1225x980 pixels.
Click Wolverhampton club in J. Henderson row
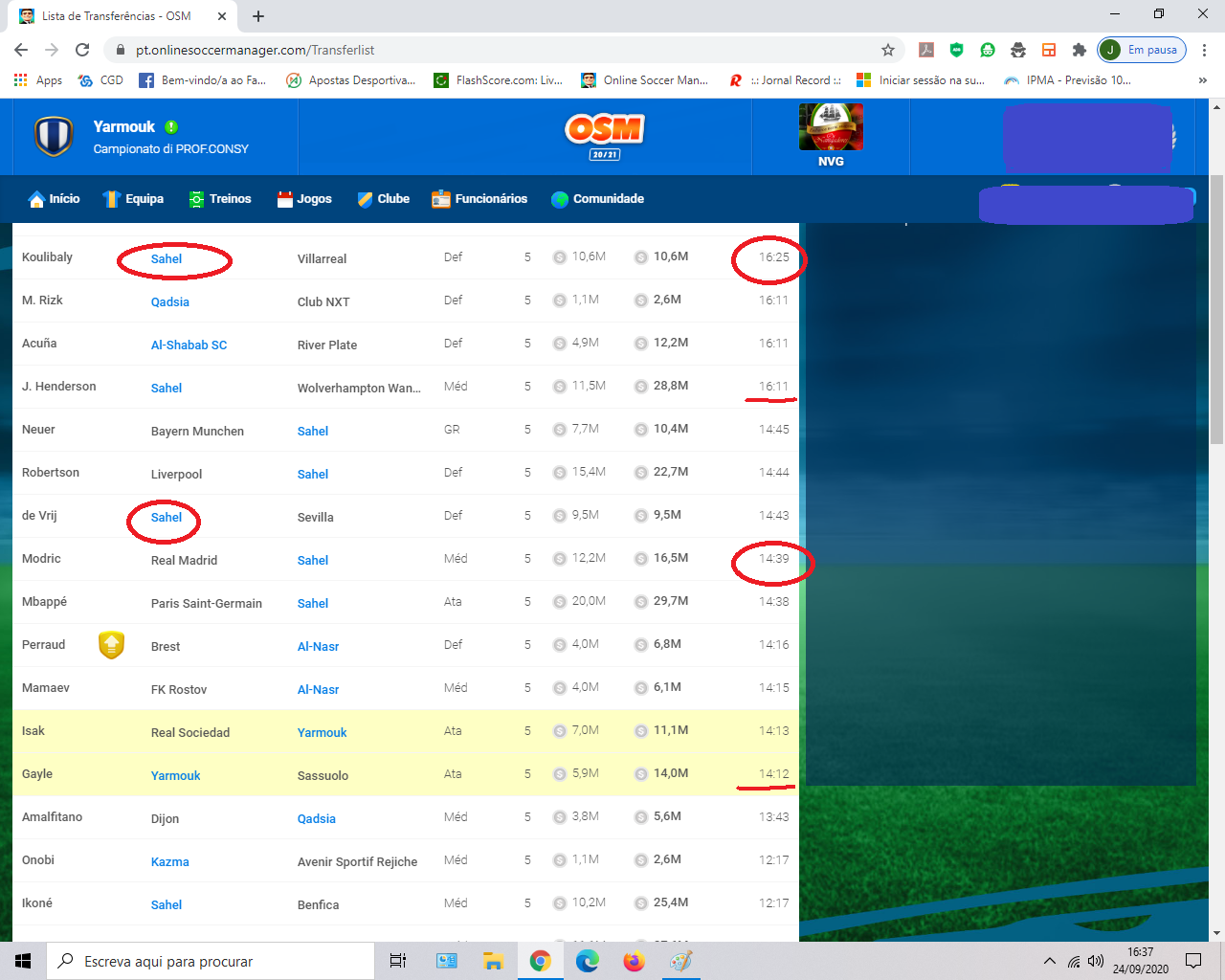coord(359,389)
